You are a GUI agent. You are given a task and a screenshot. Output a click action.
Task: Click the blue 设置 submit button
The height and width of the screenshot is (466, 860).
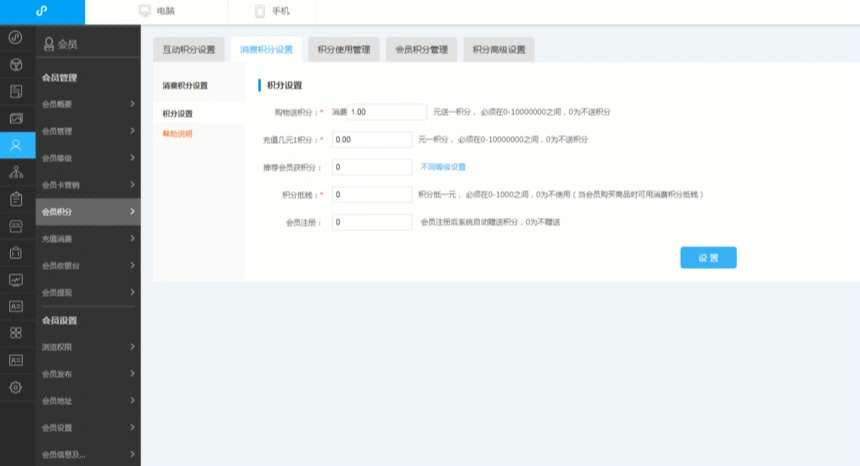[x=708, y=258]
